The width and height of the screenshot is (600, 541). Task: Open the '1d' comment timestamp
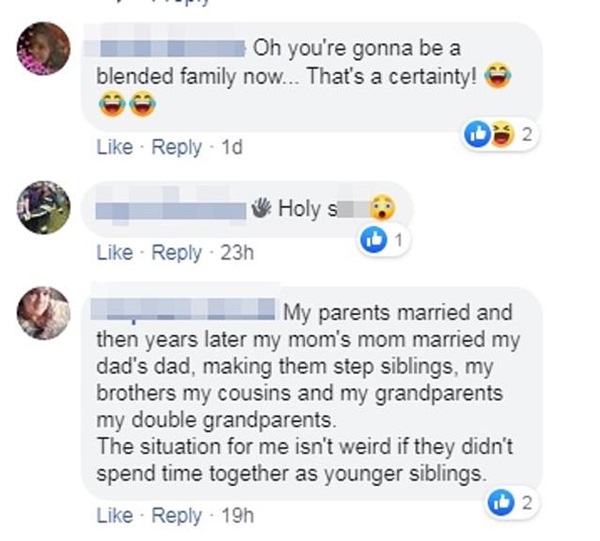[x=231, y=147]
